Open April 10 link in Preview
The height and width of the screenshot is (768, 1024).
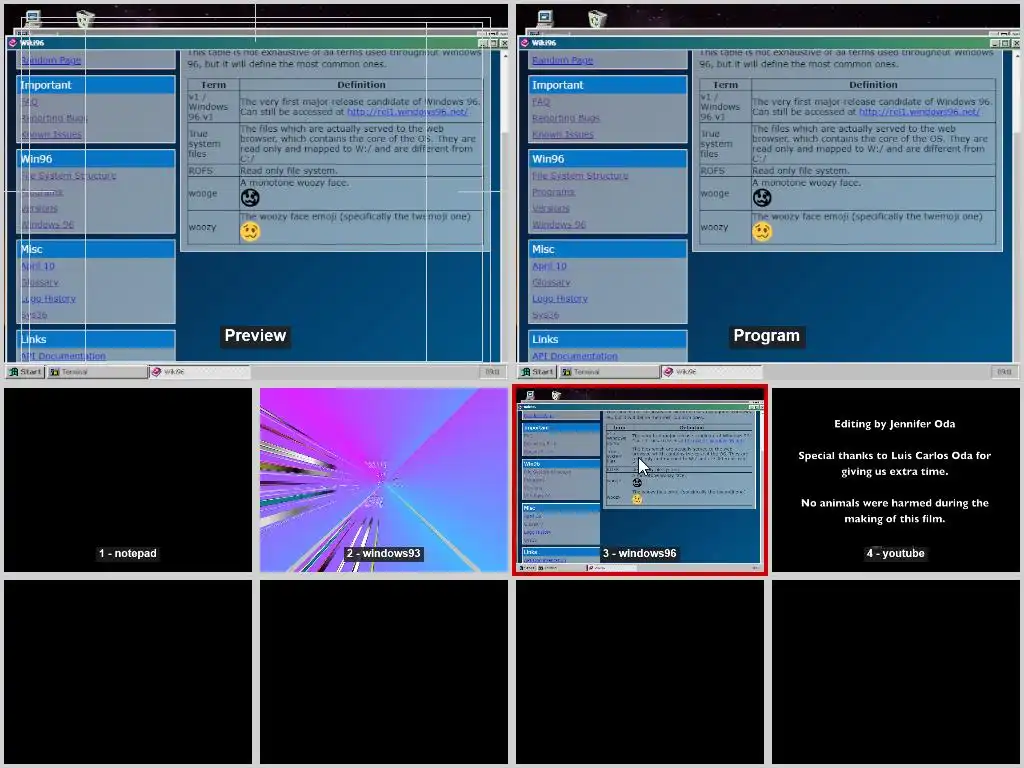pos(37,266)
